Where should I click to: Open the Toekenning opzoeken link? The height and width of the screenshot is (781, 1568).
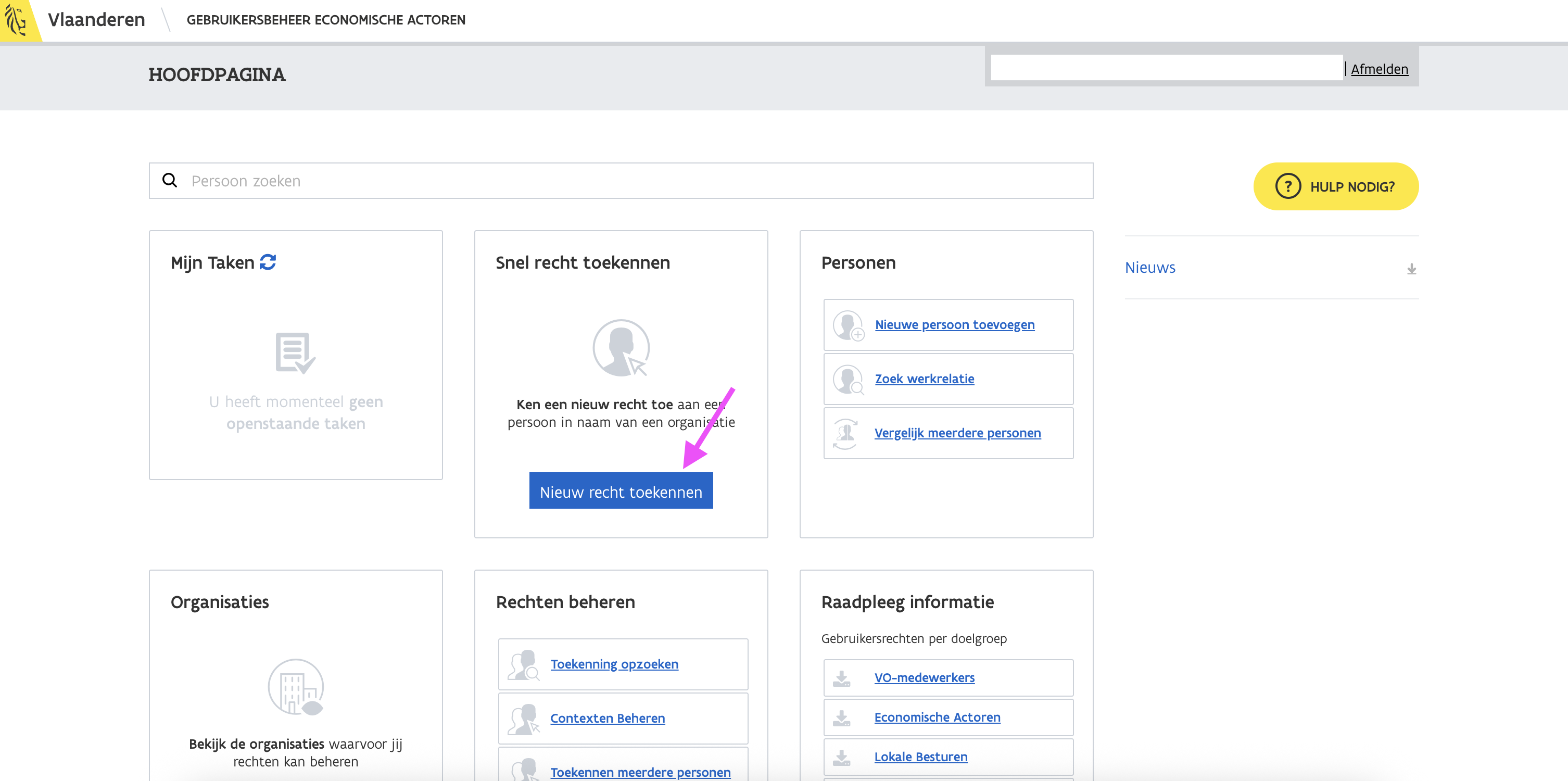coord(614,664)
